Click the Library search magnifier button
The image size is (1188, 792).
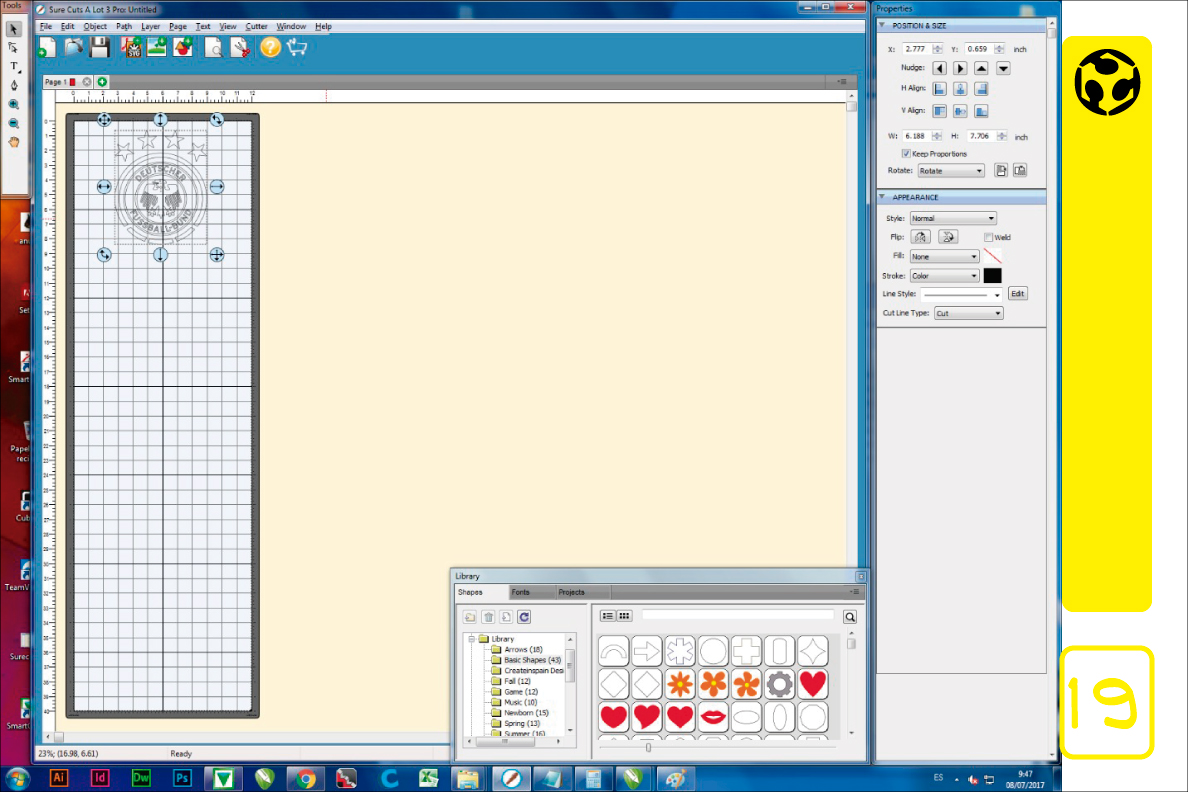click(x=850, y=617)
